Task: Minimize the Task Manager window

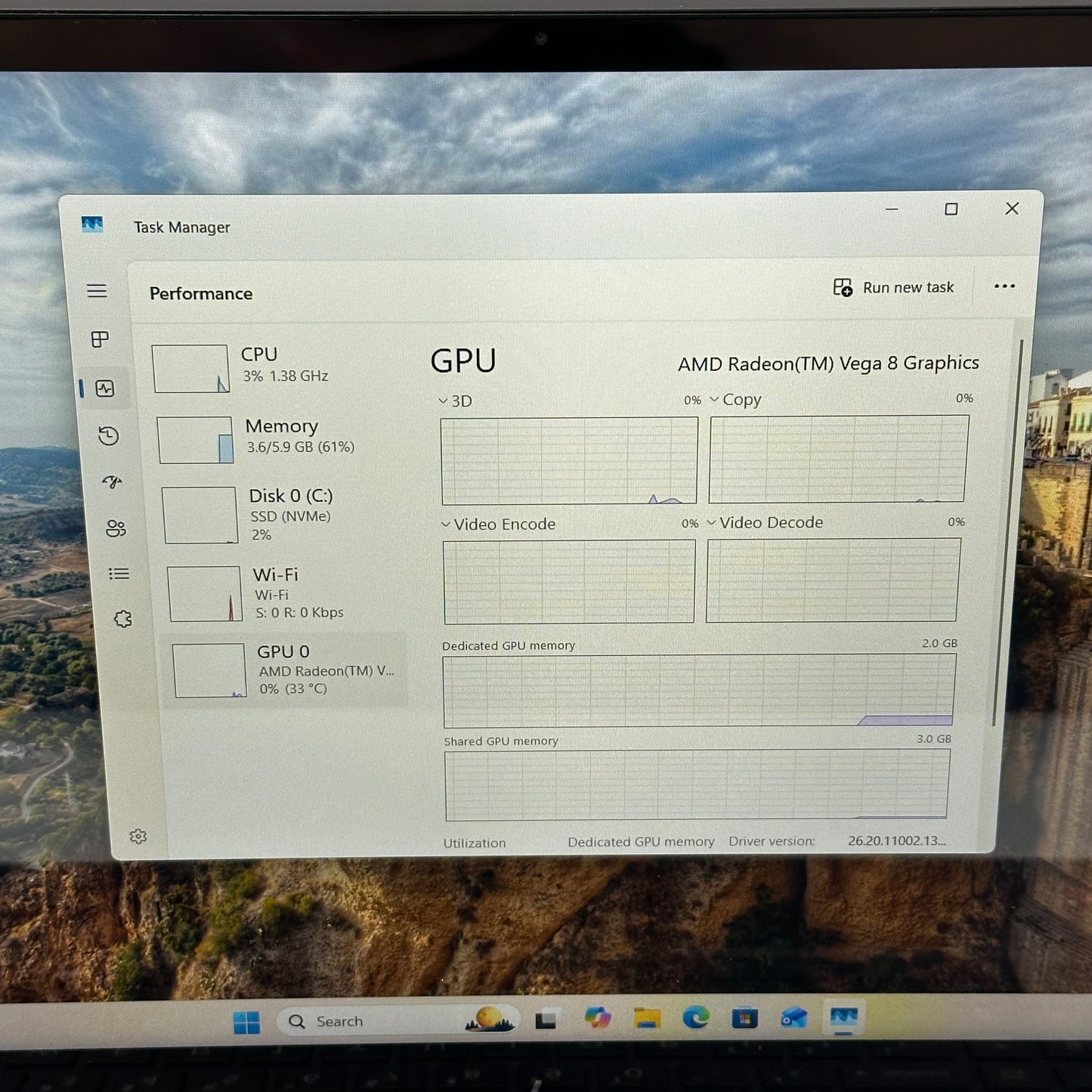Action: pos(892,209)
